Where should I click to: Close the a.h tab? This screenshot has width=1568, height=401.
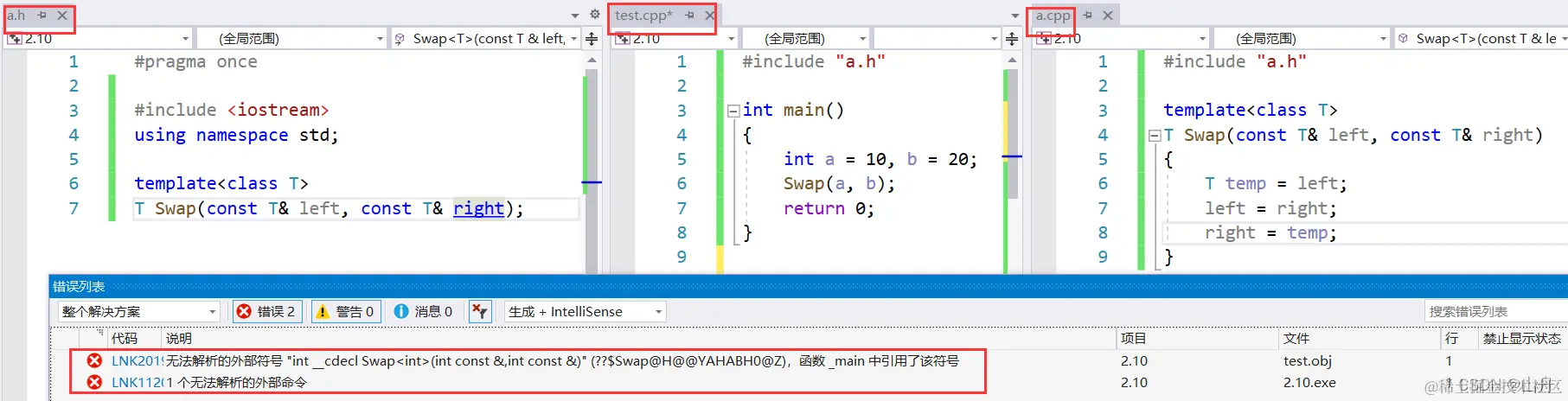pos(62,16)
